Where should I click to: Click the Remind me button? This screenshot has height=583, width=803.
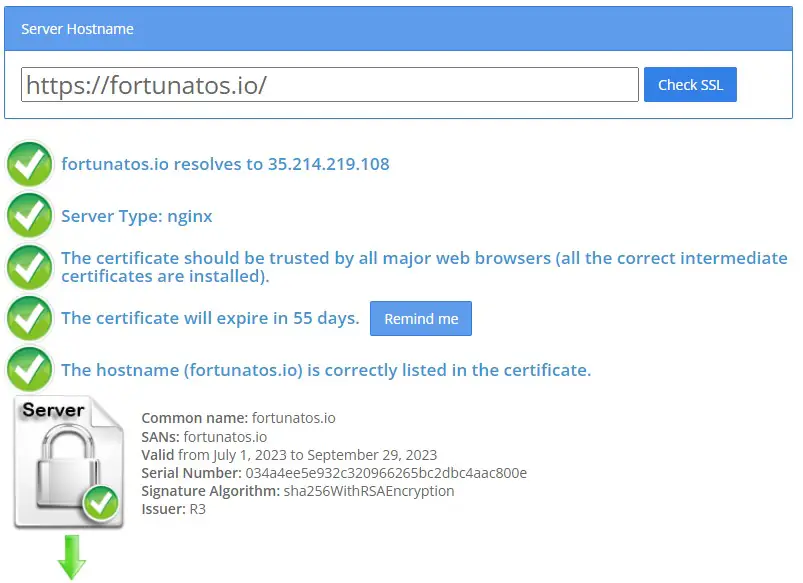point(420,319)
